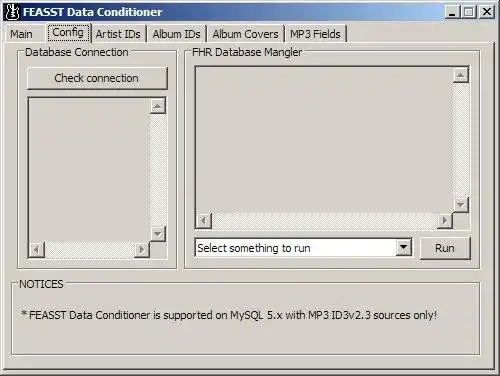The height and width of the screenshot is (376, 500).
Task: Click left arrow in FHR Database Mangler scrollbar
Action: tap(204, 220)
